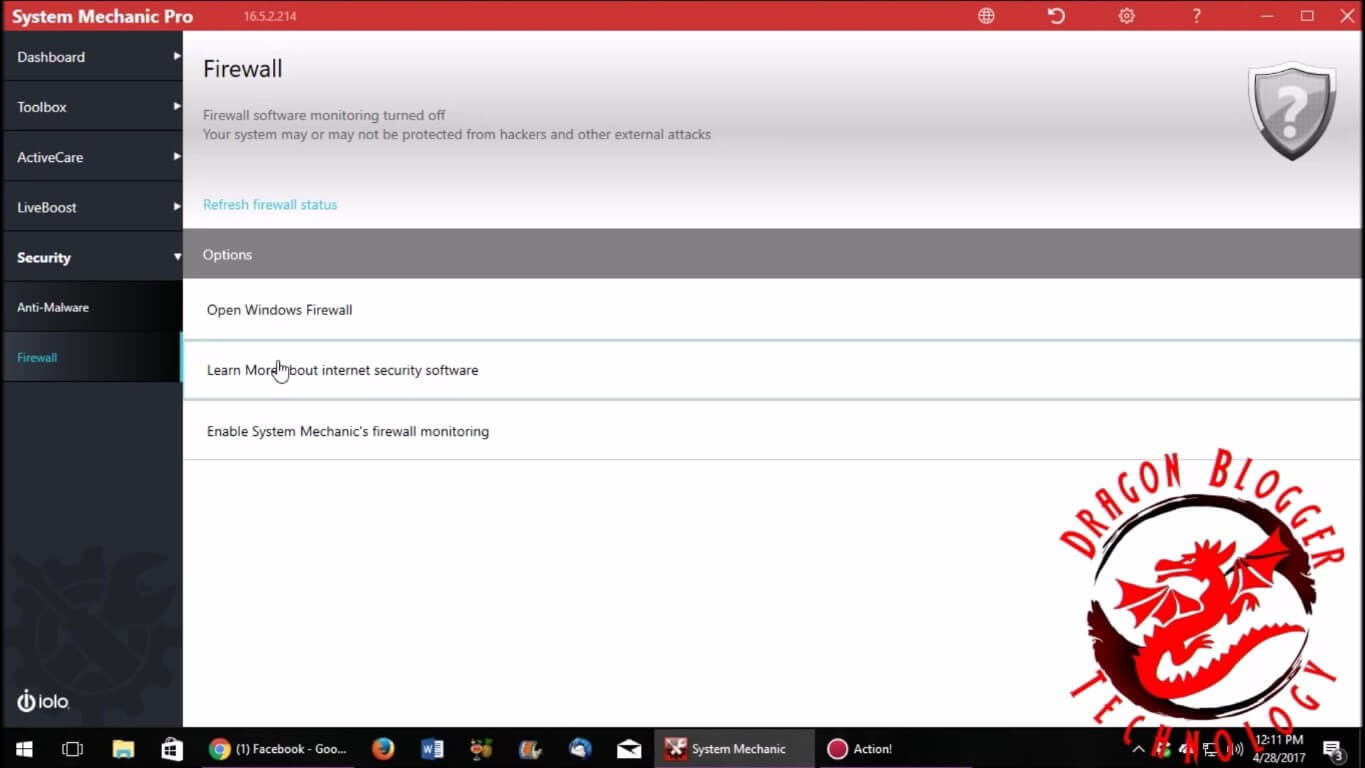Expand the ActiveCare sidebar section

click(91, 157)
